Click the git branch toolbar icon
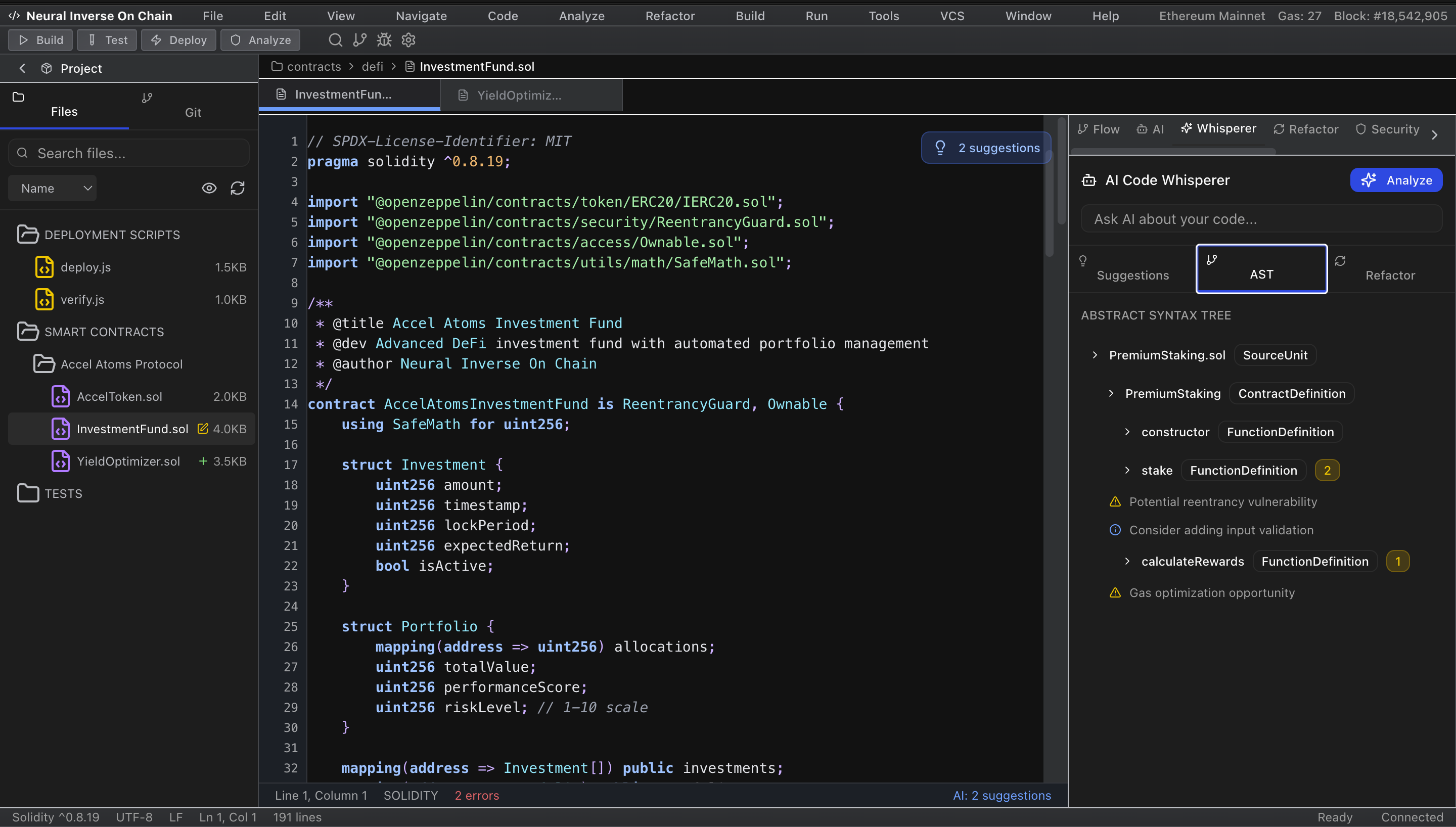The height and width of the screenshot is (827, 1456). point(359,40)
